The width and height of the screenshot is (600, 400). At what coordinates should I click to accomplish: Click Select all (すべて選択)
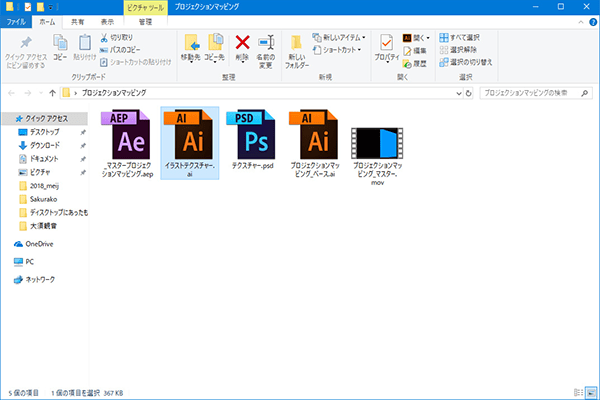pos(460,38)
